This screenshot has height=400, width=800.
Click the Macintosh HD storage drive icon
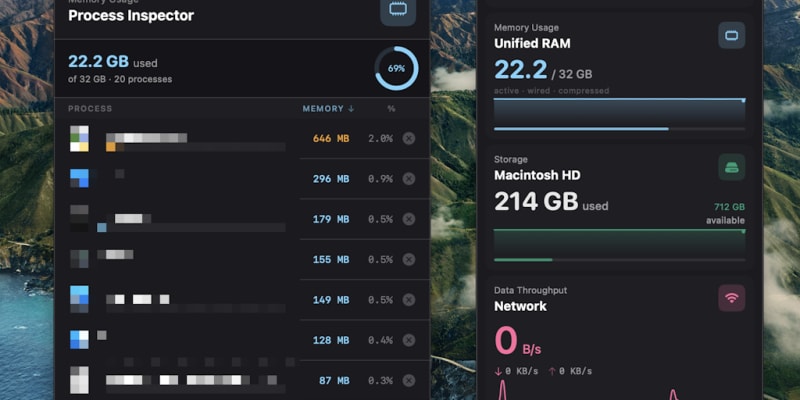click(x=732, y=167)
